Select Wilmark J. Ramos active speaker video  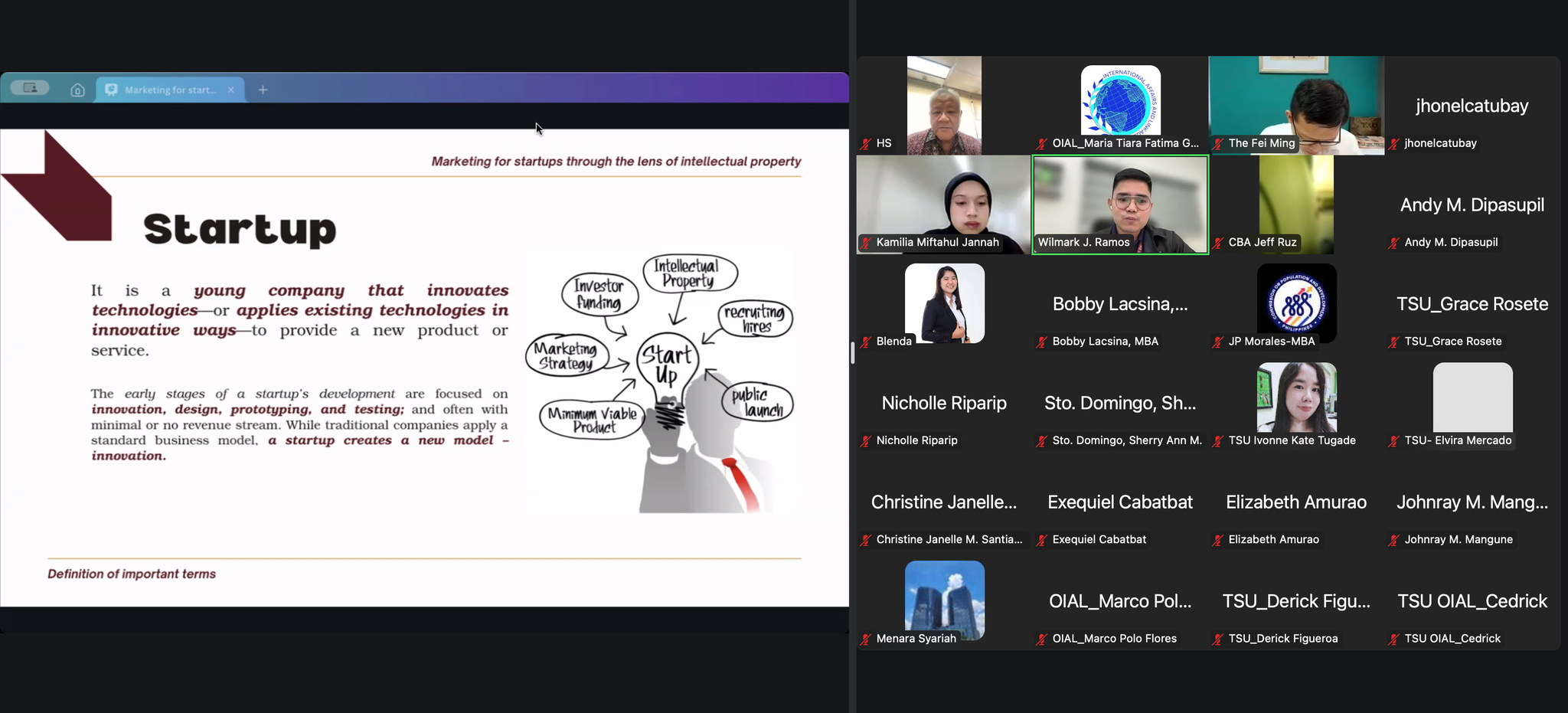pyautogui.click(x=1120, y=204)
